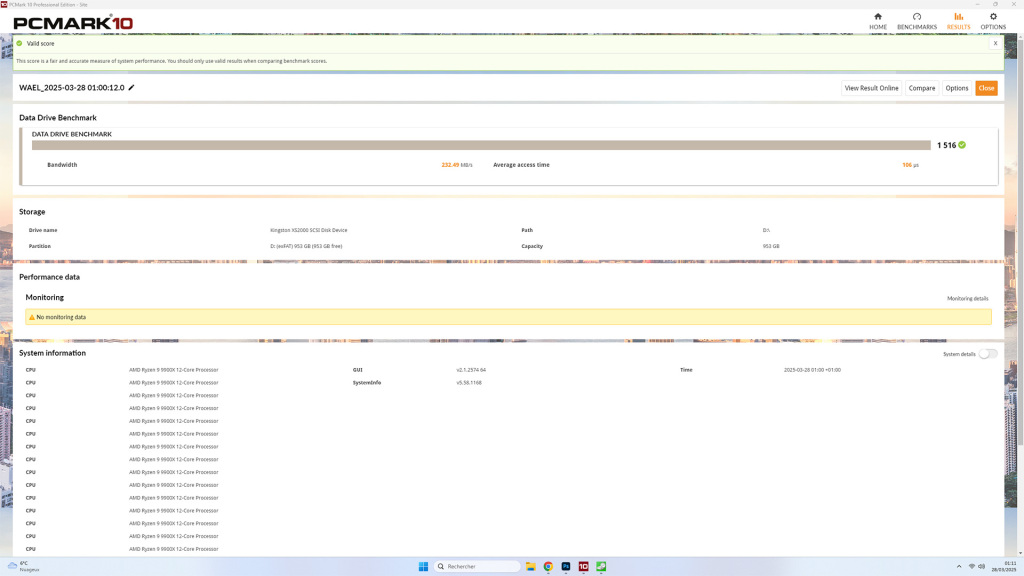Click the result title WAEL_2025-03-28 01:00:12.0
The width and height of the screenshot is (1024, 576).
[x=71, y=88]
